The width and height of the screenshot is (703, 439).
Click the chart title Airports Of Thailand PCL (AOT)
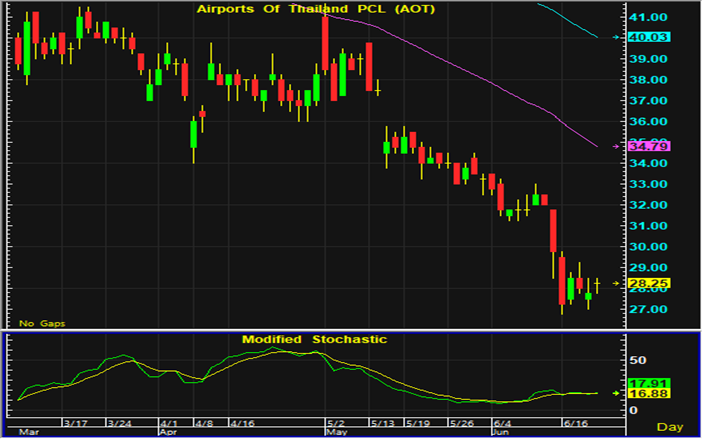pos(316,9)
